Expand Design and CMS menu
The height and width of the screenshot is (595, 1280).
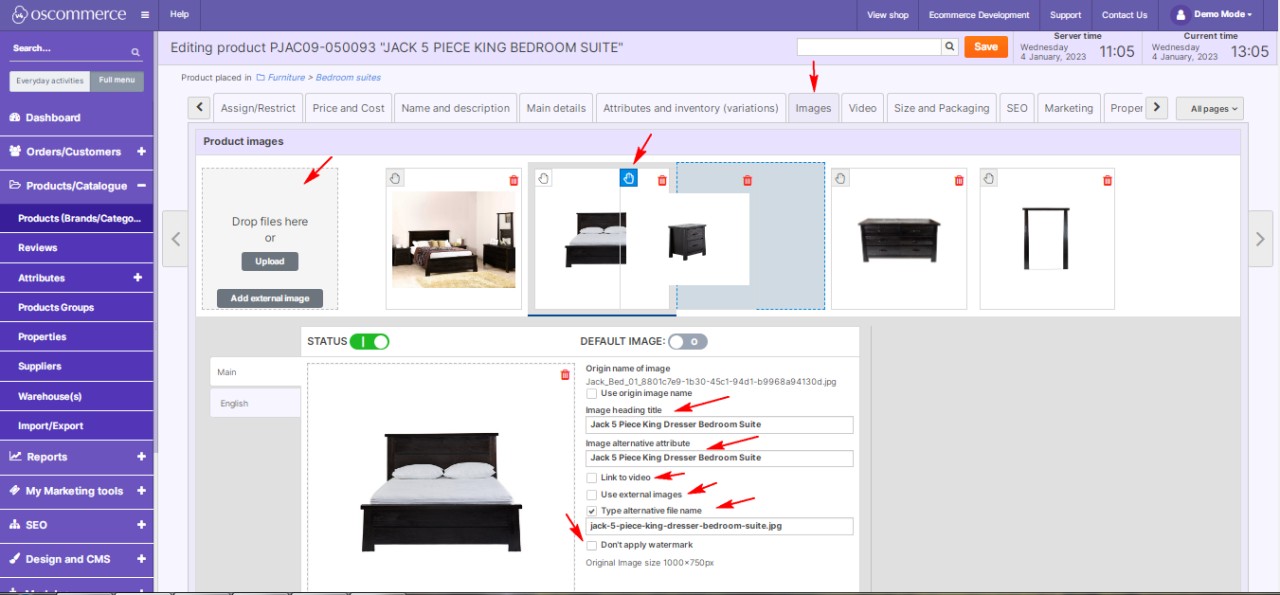coord(141,559)
